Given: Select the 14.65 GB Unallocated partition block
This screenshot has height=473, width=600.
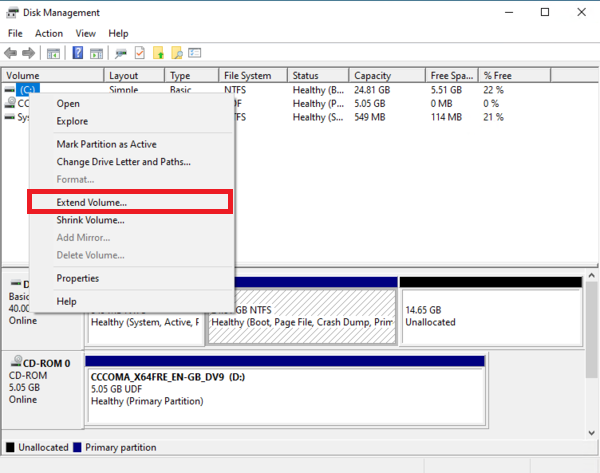Looking at the screenshot, I should [x=490, y=316].
